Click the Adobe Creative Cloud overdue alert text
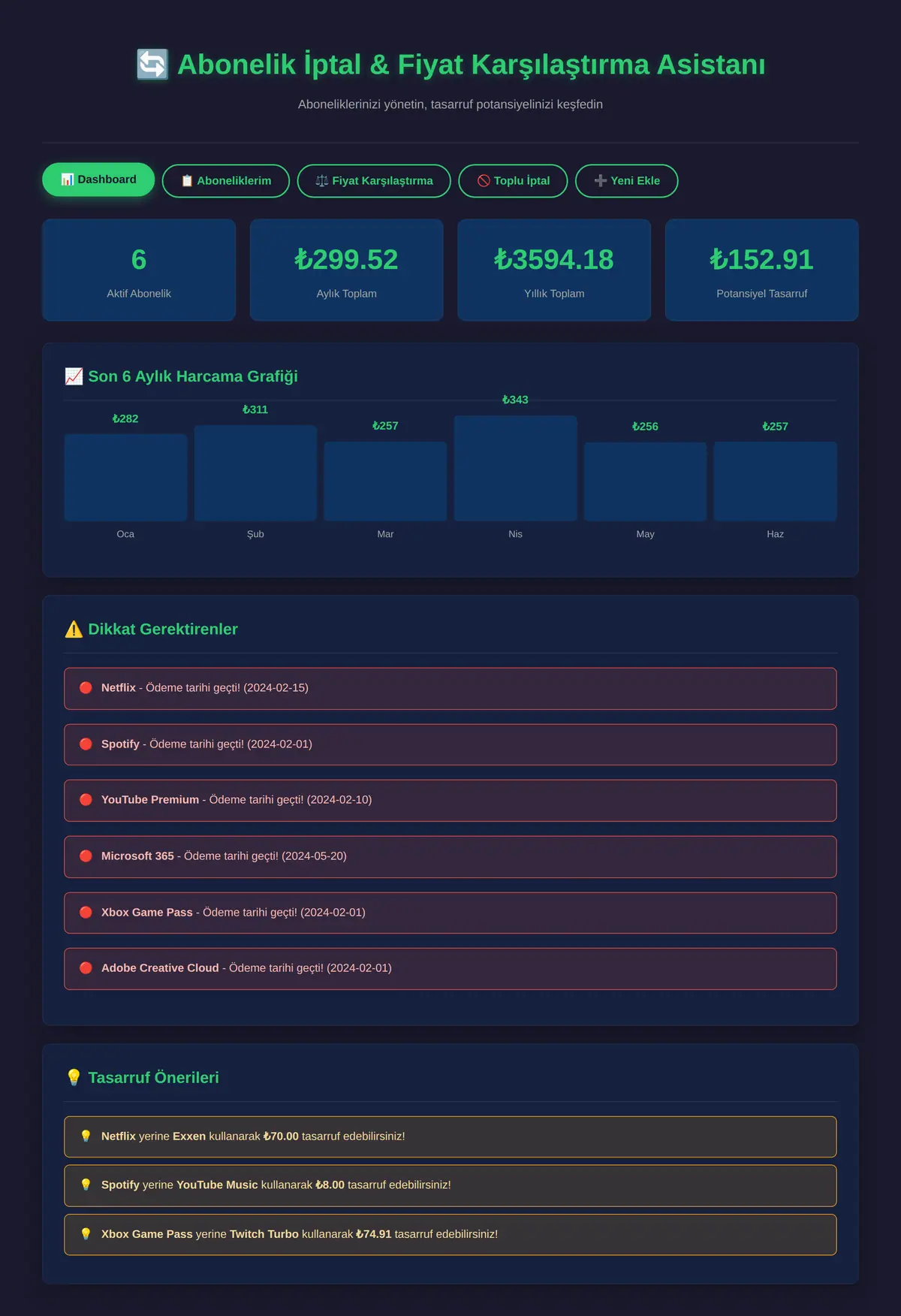Image resolution: width=901 pixels, height=1316 pixels. (246, 968)
